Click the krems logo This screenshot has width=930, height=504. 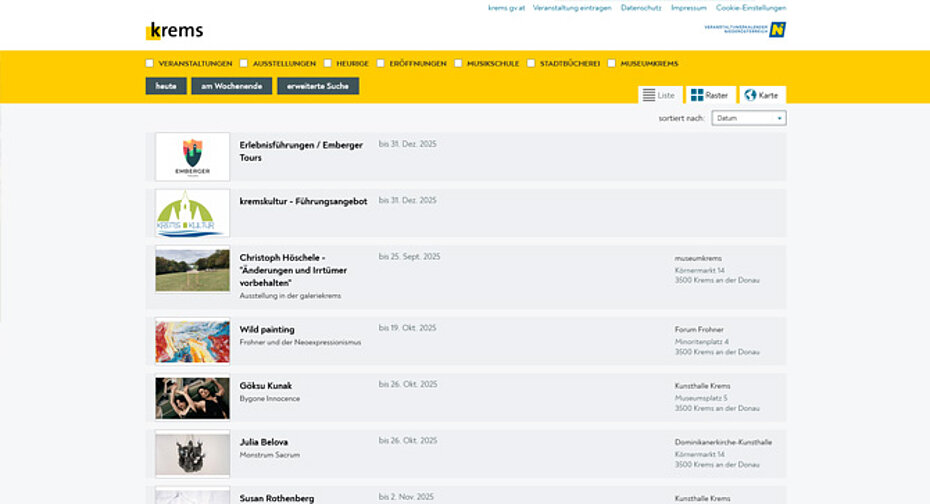(174, 31)
